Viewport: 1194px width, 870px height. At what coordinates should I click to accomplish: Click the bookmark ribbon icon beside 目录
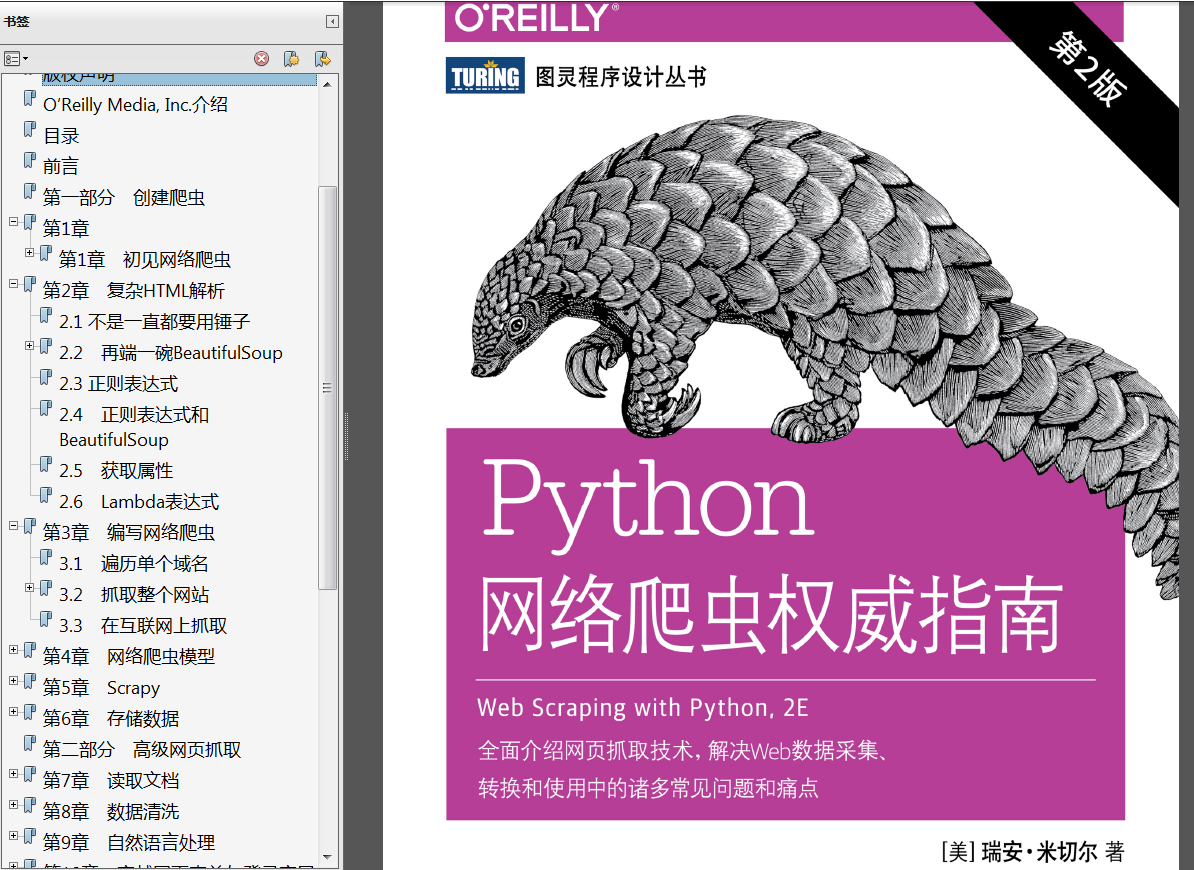coord(30,129)
